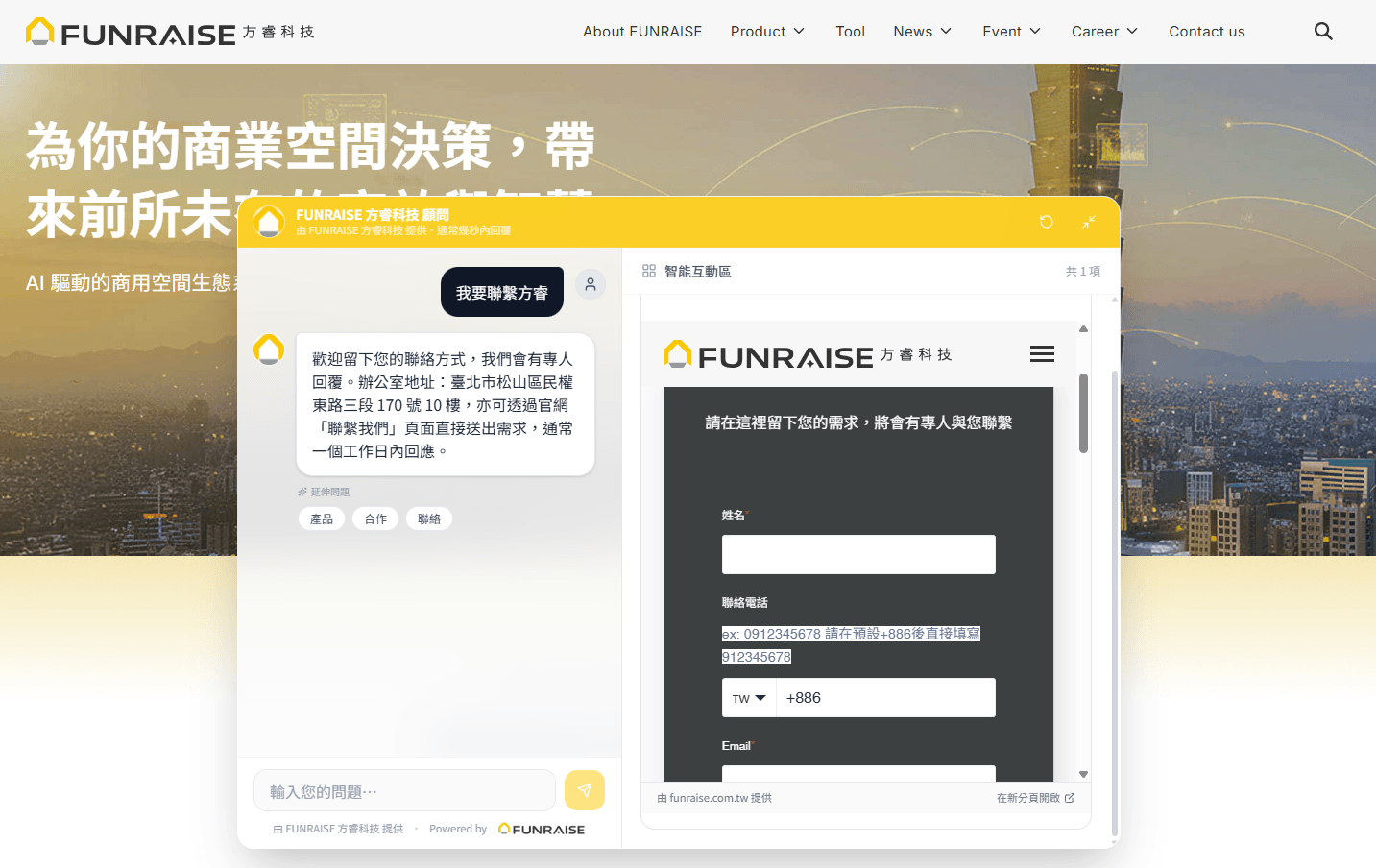The width and height of the screenshot is (1376, 868).
Task: Click 由 funraise.com.tw 提供 footer text
Action: point(714,798)
